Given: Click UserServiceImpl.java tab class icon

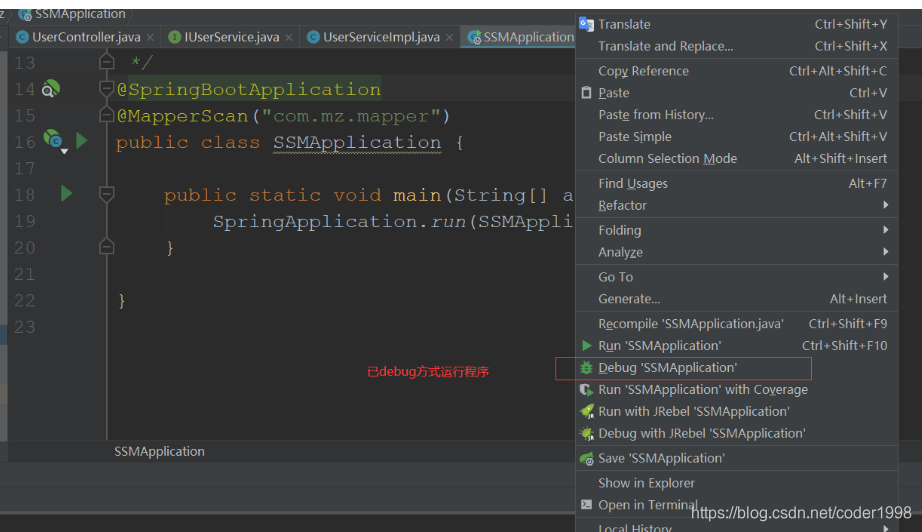Looking at the screenshot, I should (x=313, y=37).
